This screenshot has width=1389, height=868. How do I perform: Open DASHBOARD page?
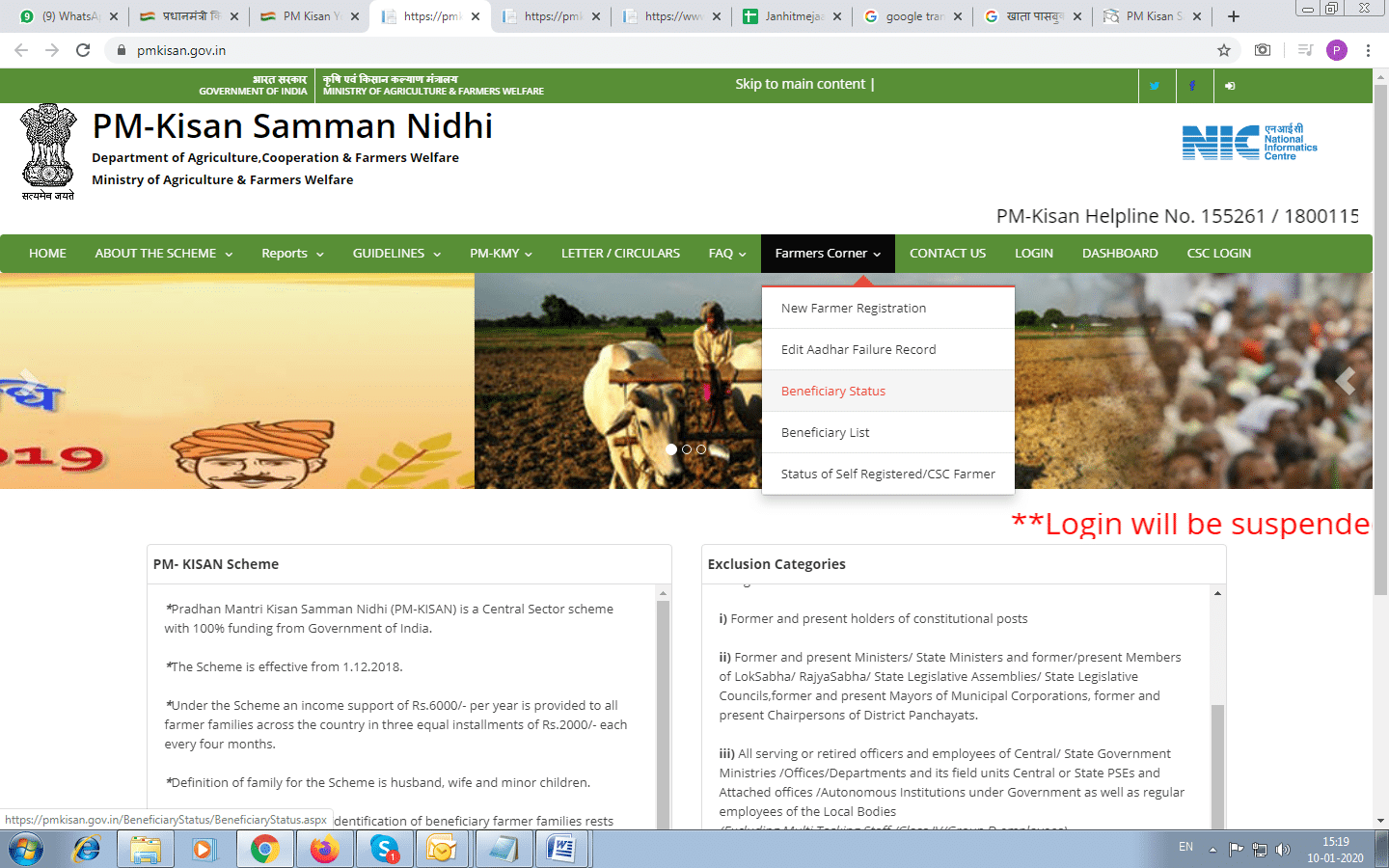1120,254
